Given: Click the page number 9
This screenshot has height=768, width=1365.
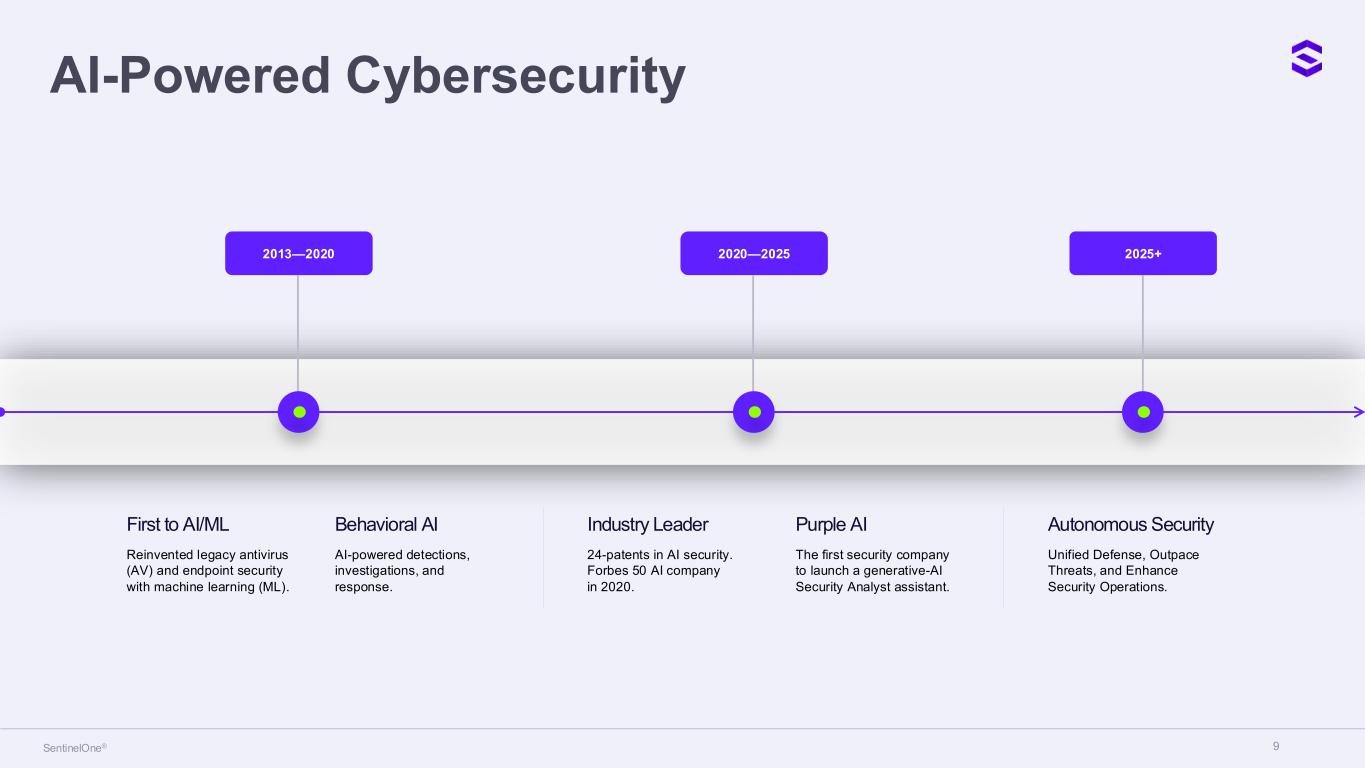Looking at the screenshot, I should (x=1276, y=746).
